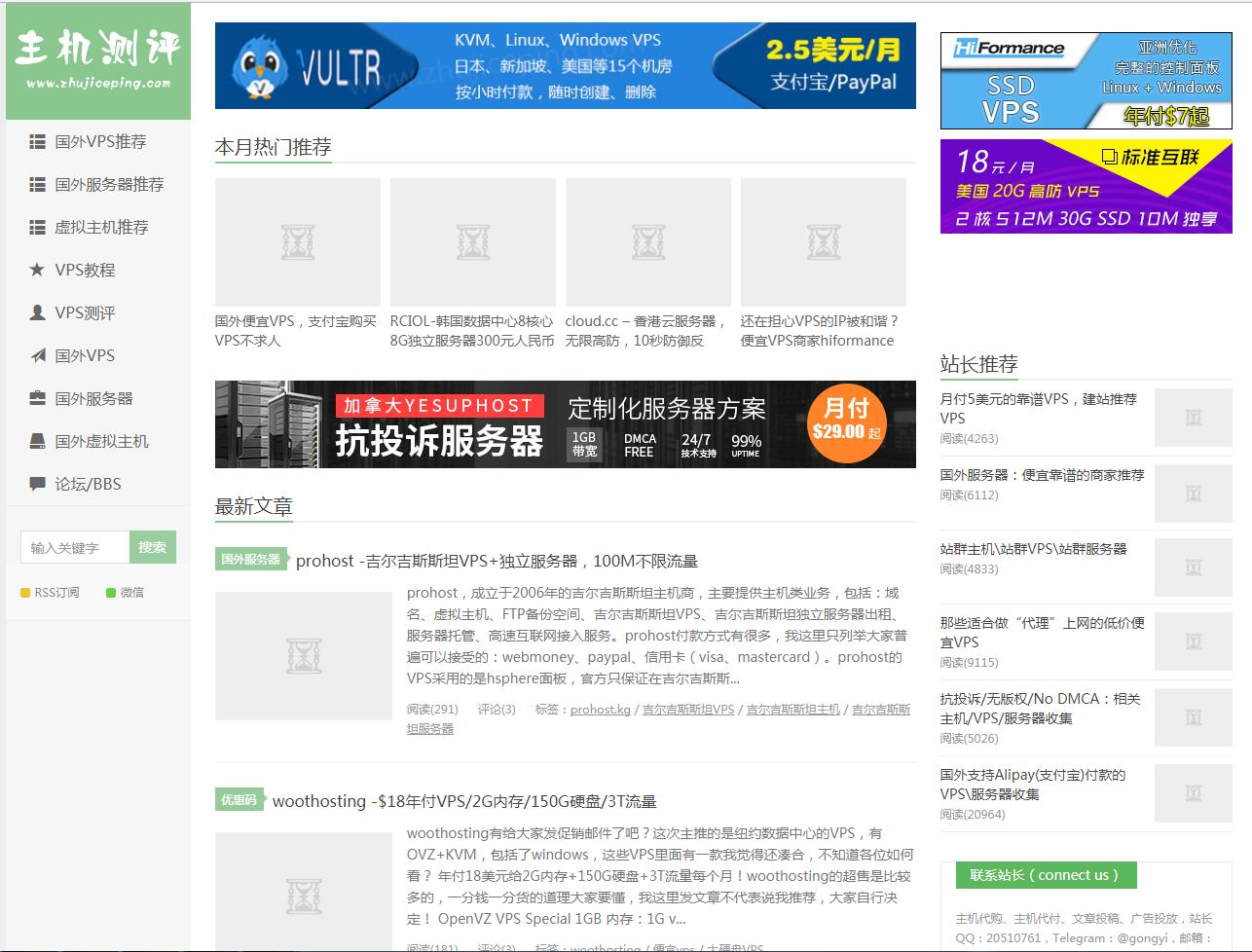Open the YESUPHOST 抗投诉服务器 banner

[x=566, y=424]
